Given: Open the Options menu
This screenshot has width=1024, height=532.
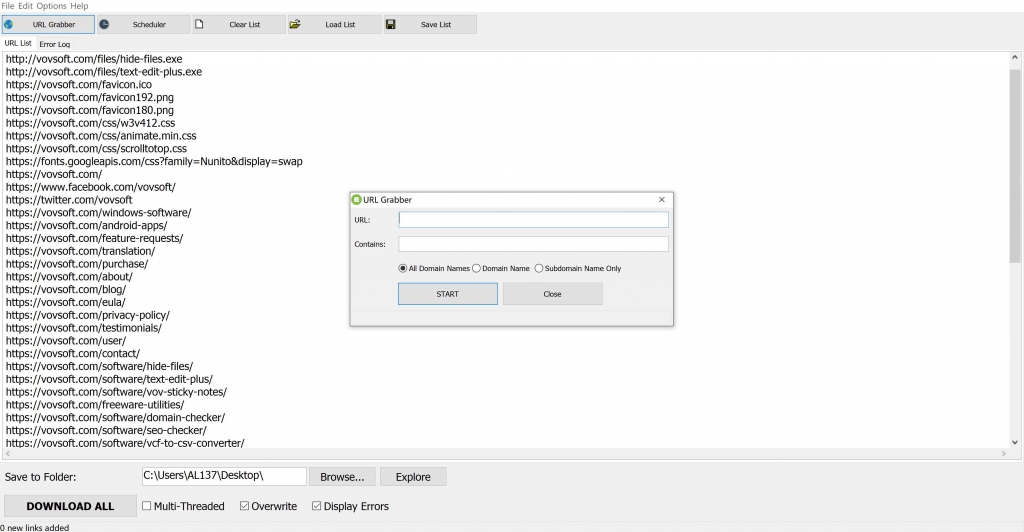Looking at the screenshot, I should click(x=52, y=6).
